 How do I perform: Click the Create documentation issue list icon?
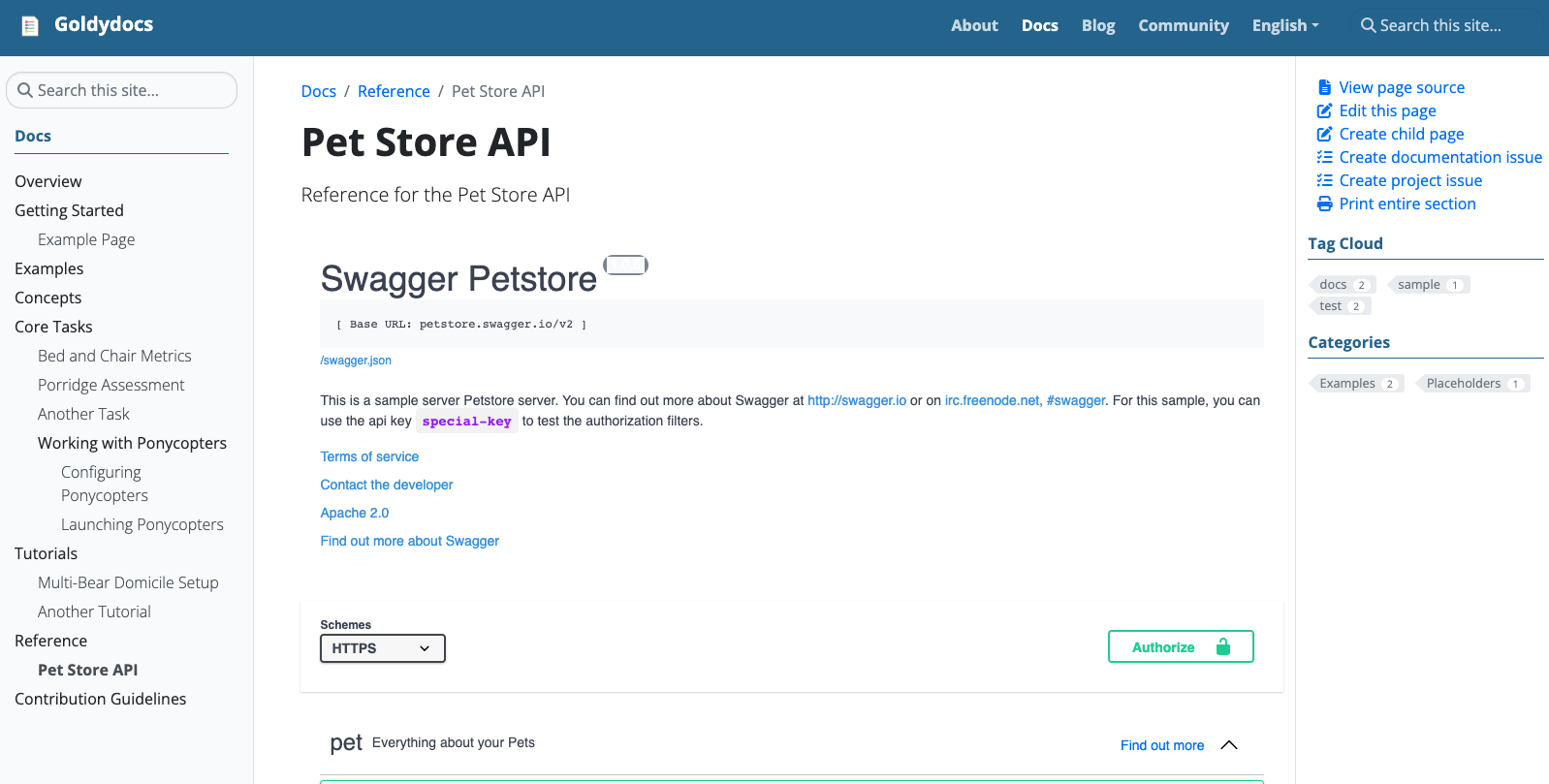[1324, 157]
